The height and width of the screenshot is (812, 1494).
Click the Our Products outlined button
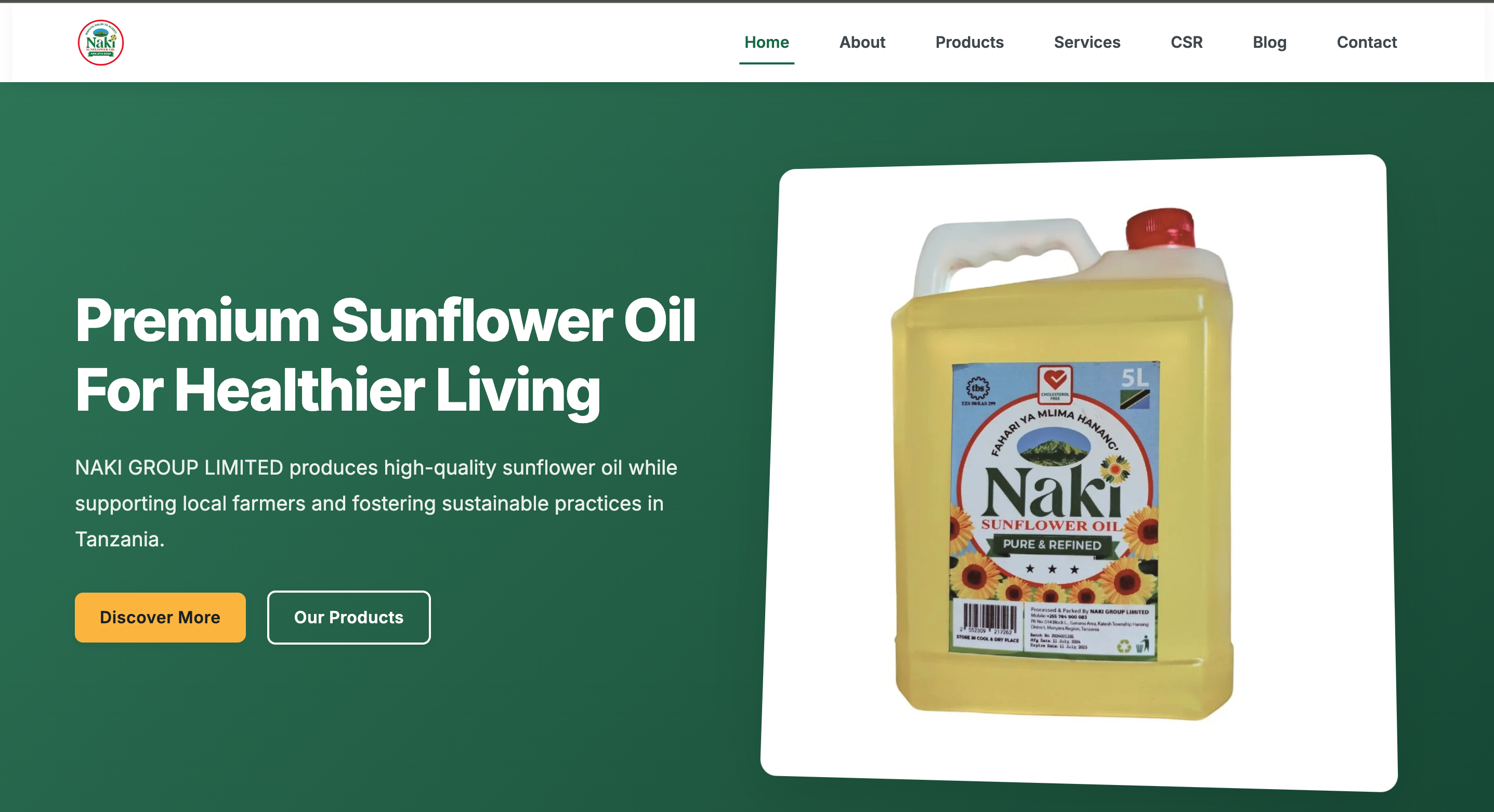[349, 617]
